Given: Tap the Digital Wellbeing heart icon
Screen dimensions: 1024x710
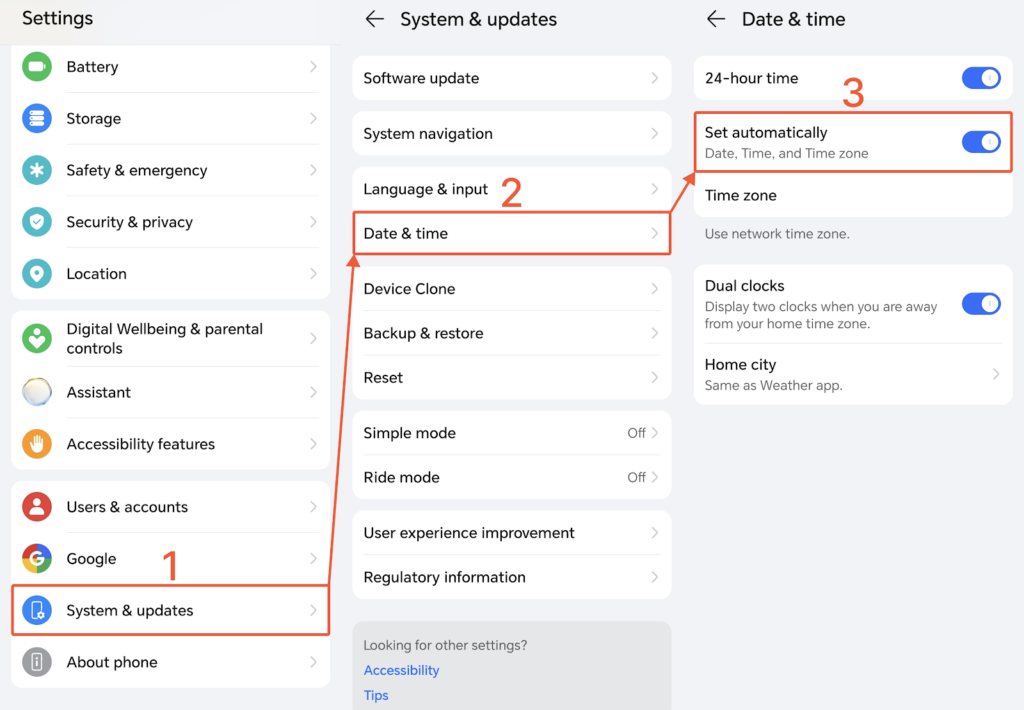Looking at the screenshot, I should (x=37, y=338).
